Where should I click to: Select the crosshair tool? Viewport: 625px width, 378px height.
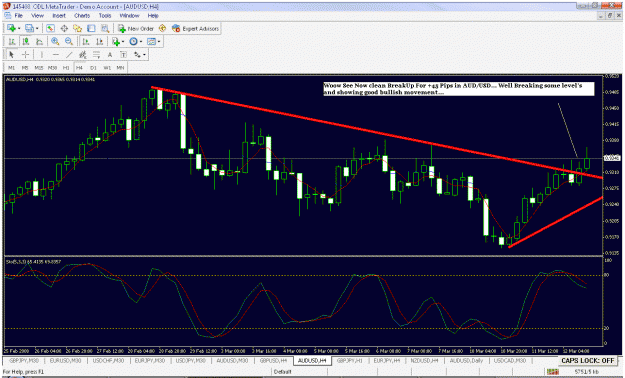(x=26, y=55)
